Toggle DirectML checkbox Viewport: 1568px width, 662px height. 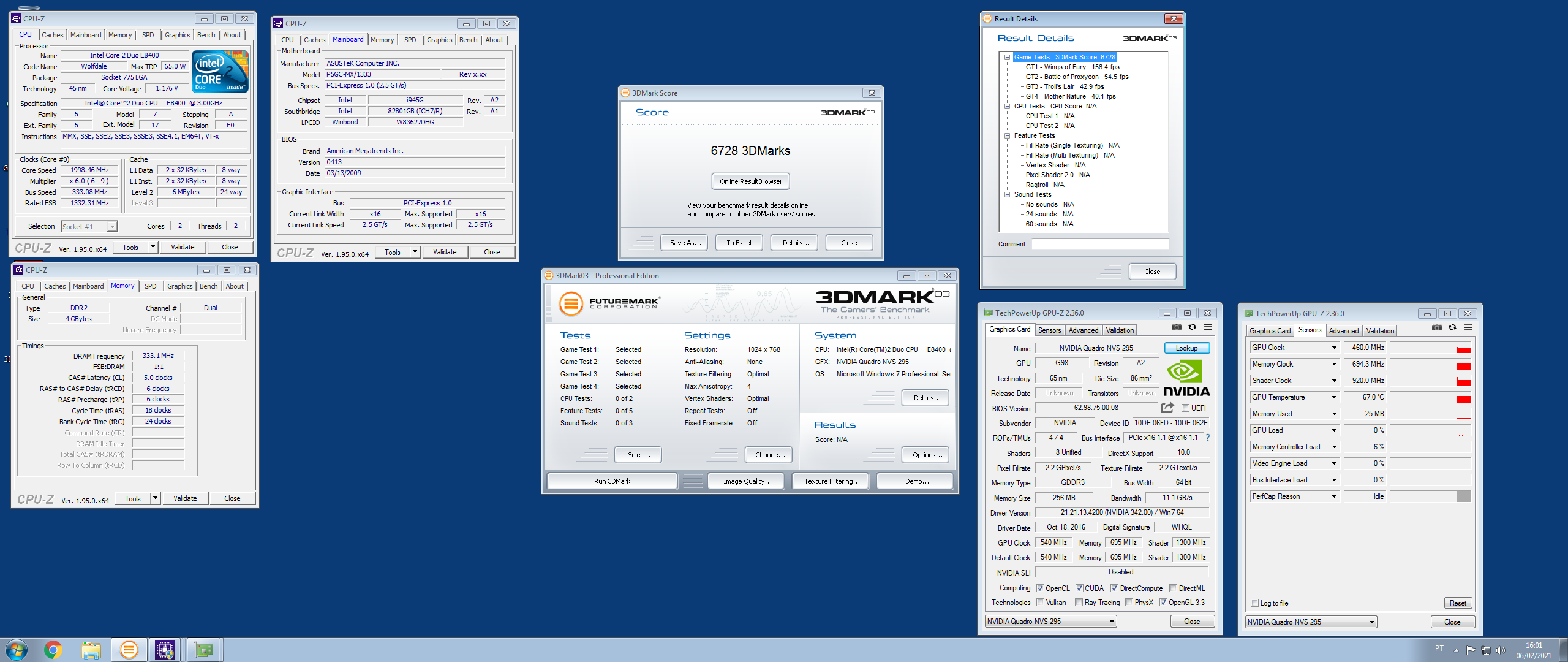point(1173,588)
